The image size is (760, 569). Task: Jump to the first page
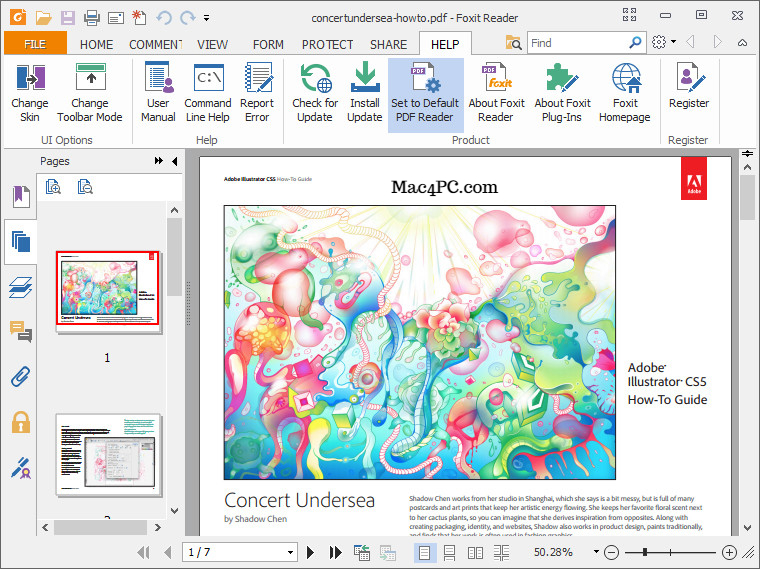[143, 552]
